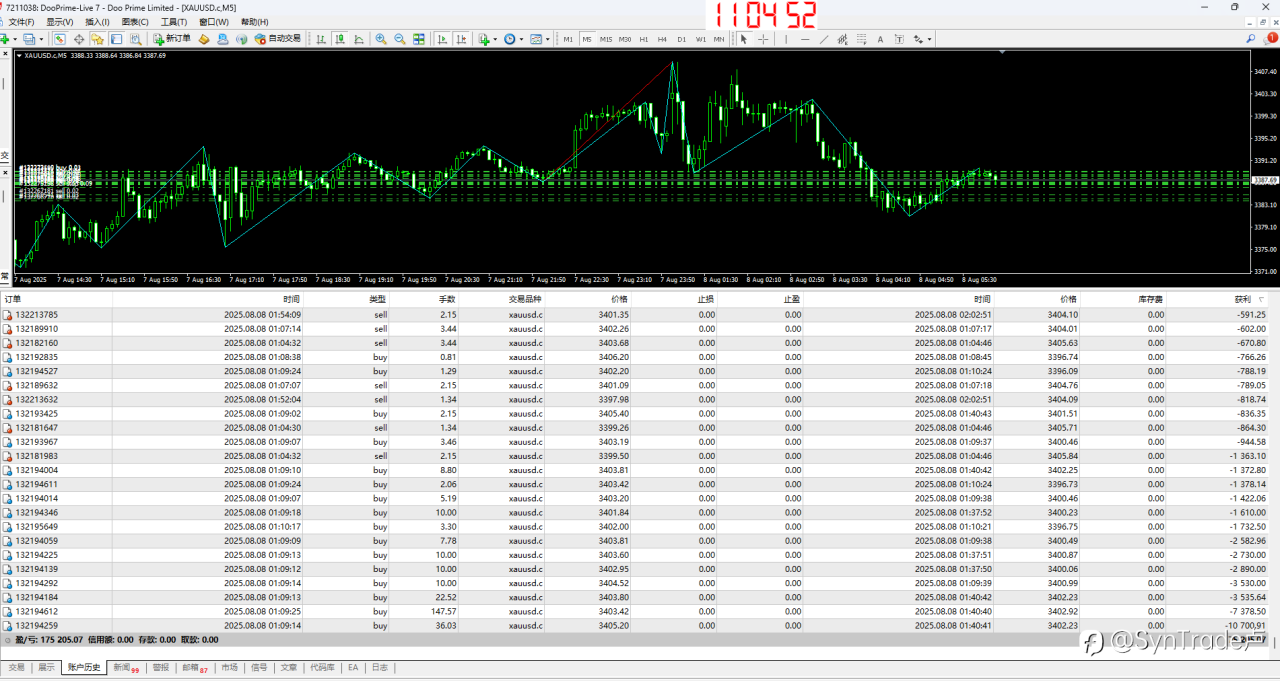Image resolution: width=1280 pixels, height=681 pixels.
Task: Zoom out on the chart
Action: coord(400,39)
